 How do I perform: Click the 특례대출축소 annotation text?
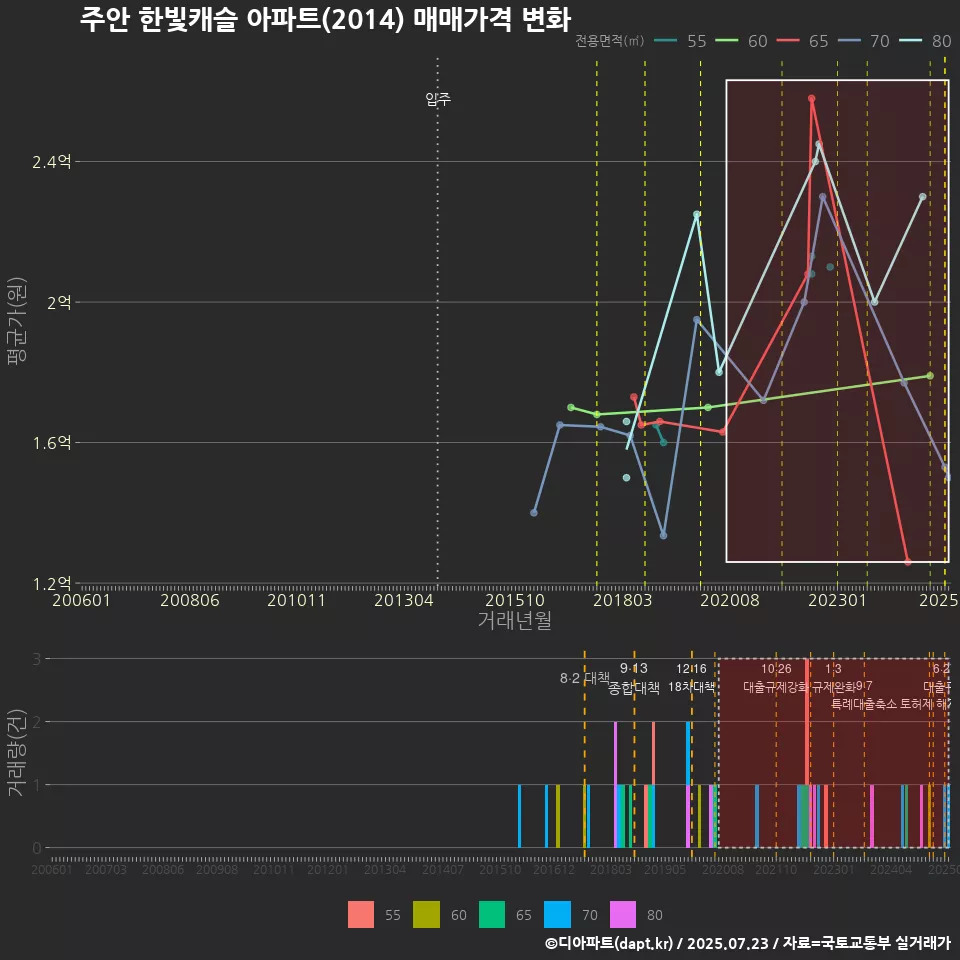(x=864, y=704)
